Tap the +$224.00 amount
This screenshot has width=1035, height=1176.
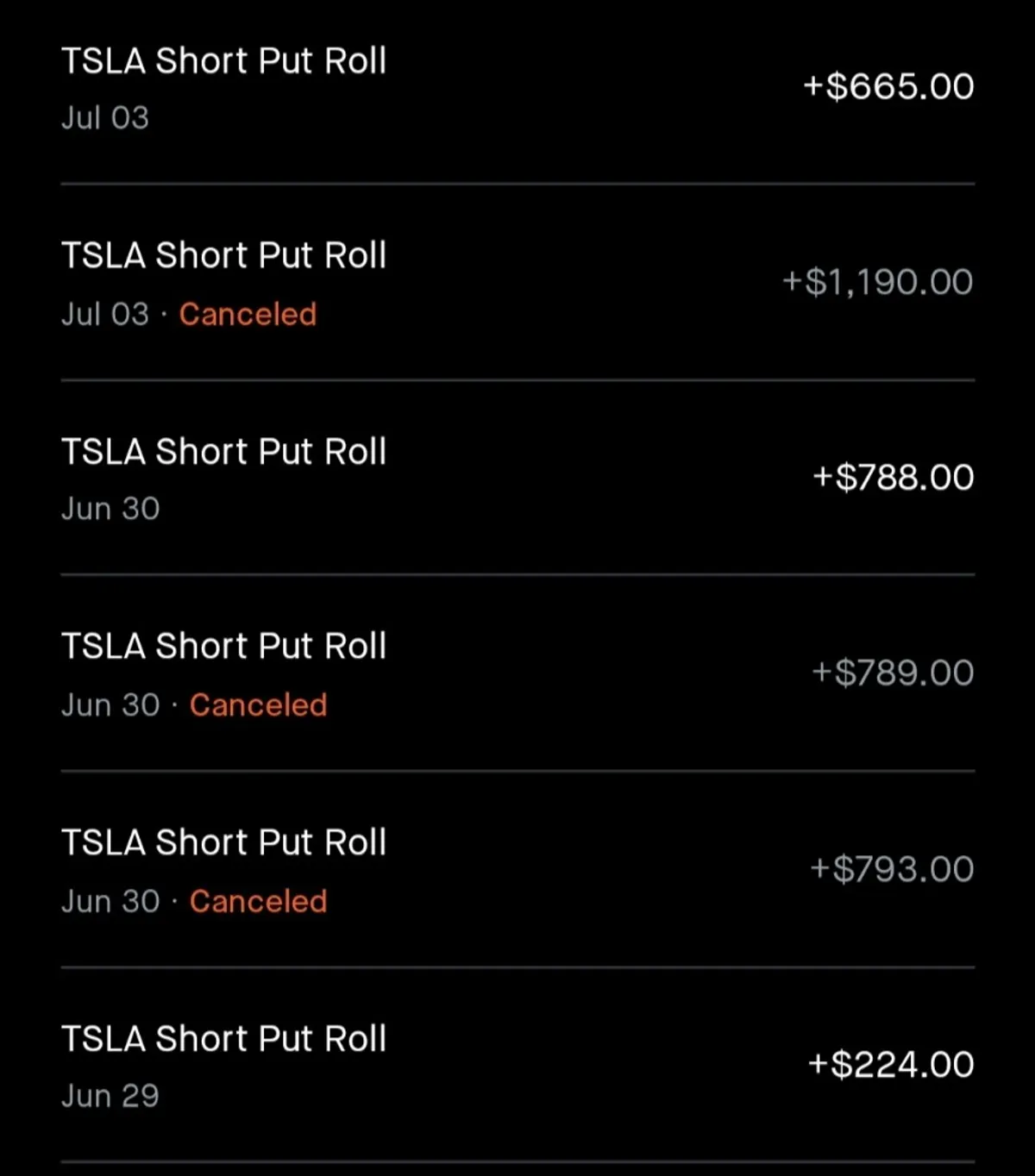pyautogui.click(x=891, y=1065)
